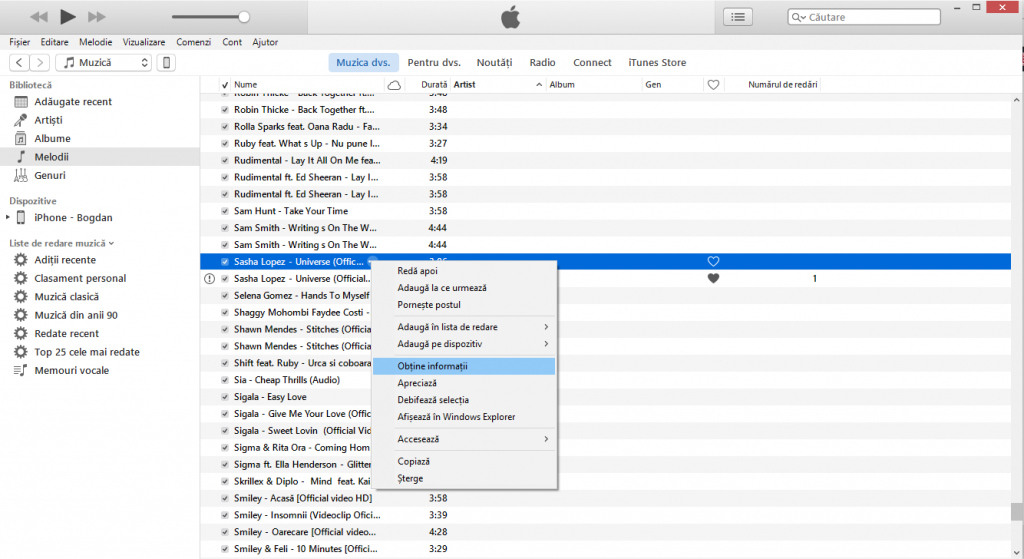Switch to the Noutăți tab
Image resolution: width=1024 pixels, height=559 pixels.
click(x=494, y=63)
